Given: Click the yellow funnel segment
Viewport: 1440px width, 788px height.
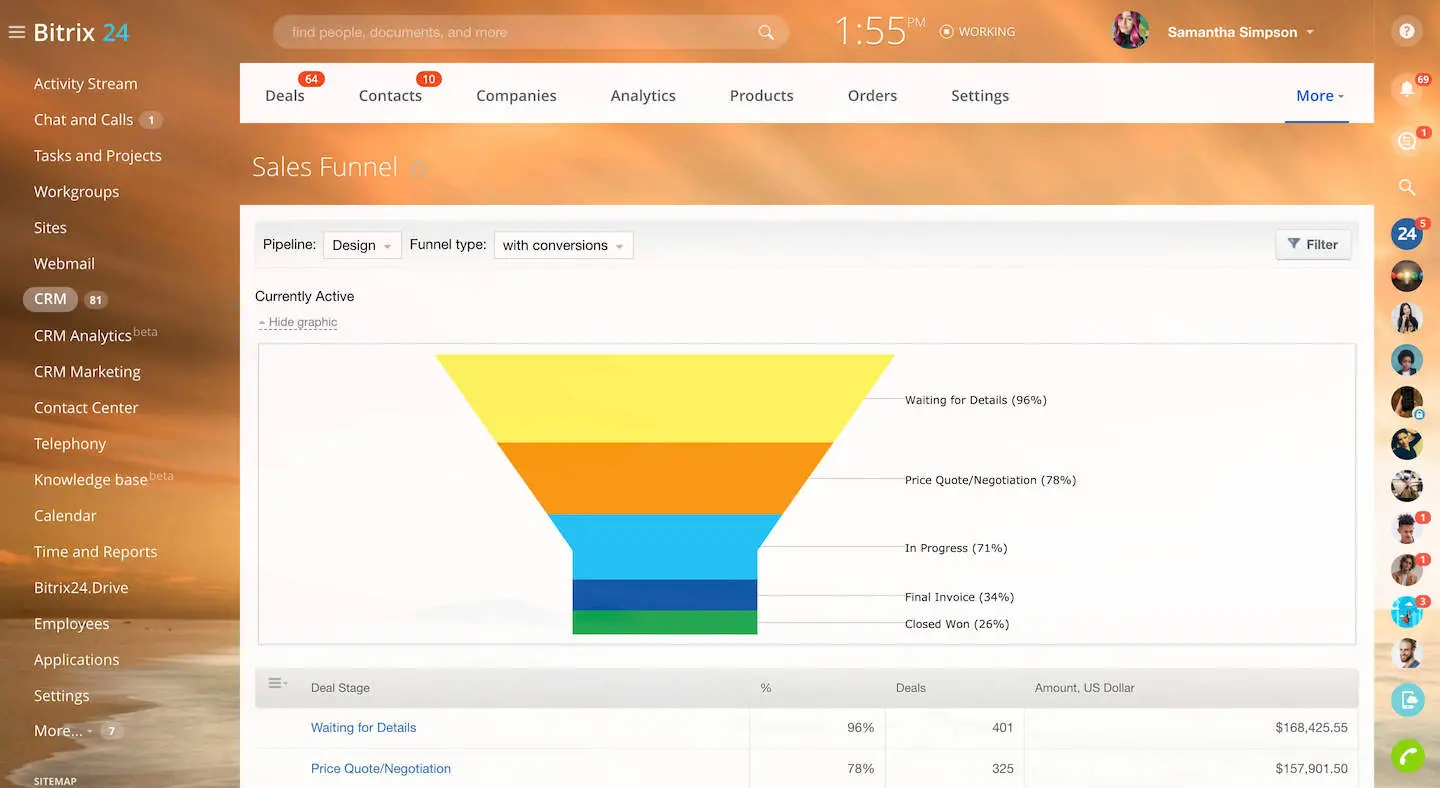Looking at the screenshot, I should 664,398.
